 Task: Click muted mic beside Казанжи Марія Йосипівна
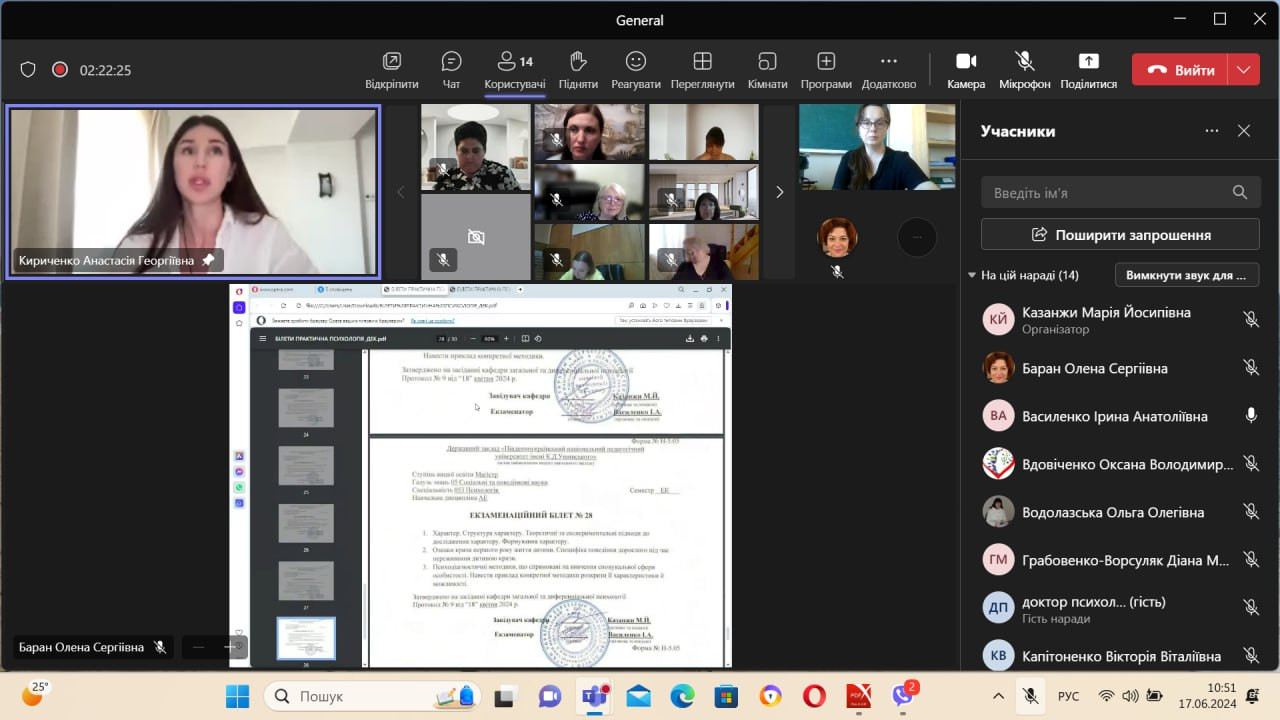(1251, 320)
